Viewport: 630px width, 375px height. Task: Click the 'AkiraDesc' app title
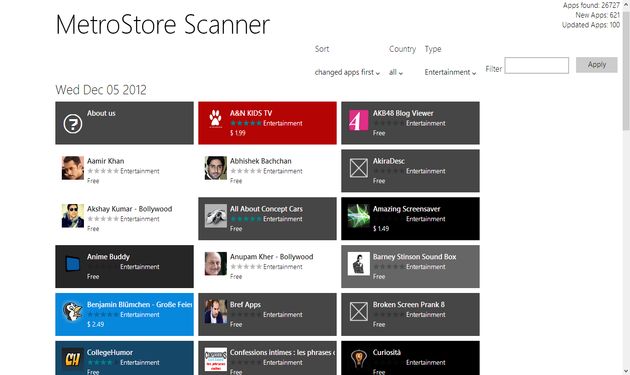(389, 161)
